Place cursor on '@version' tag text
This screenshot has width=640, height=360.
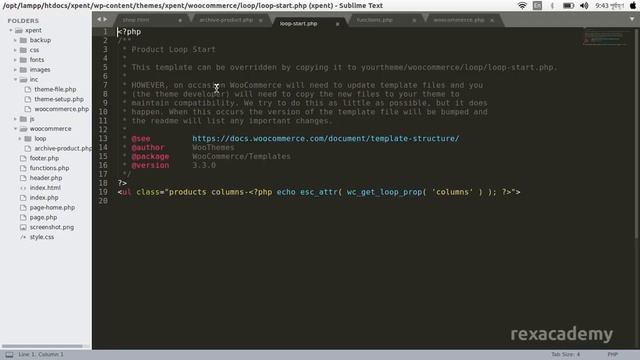[x=150, y=165]
